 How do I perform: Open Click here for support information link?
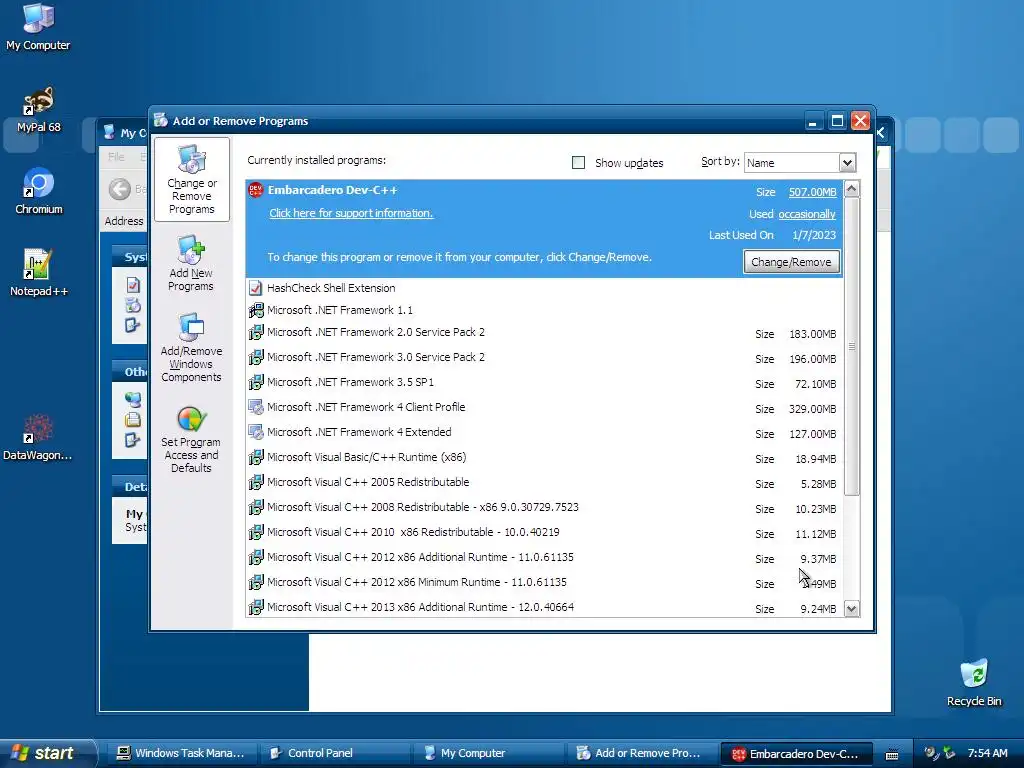[x=351, y=213]
